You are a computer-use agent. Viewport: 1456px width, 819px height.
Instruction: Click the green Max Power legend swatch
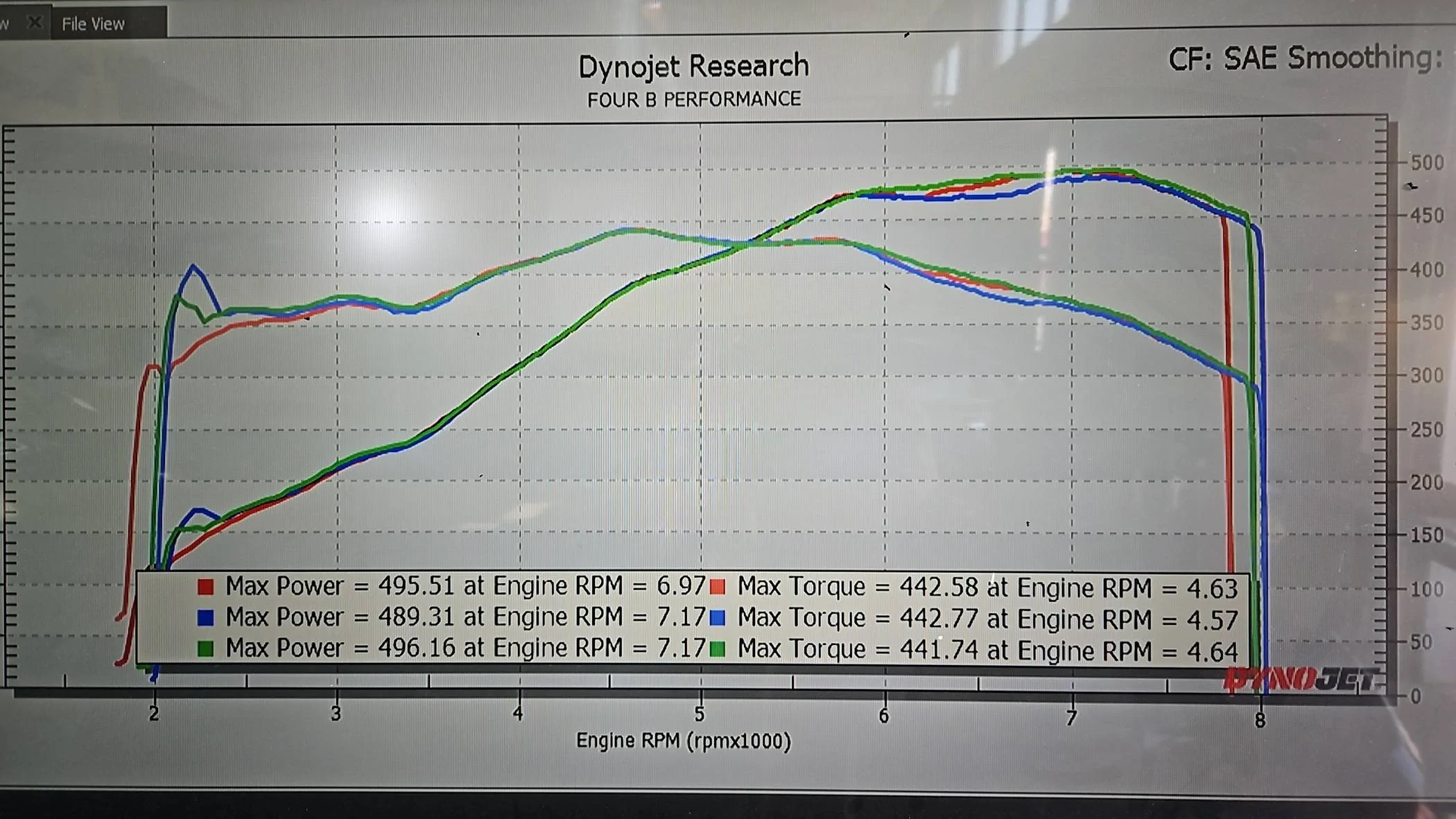click(205, 648)
